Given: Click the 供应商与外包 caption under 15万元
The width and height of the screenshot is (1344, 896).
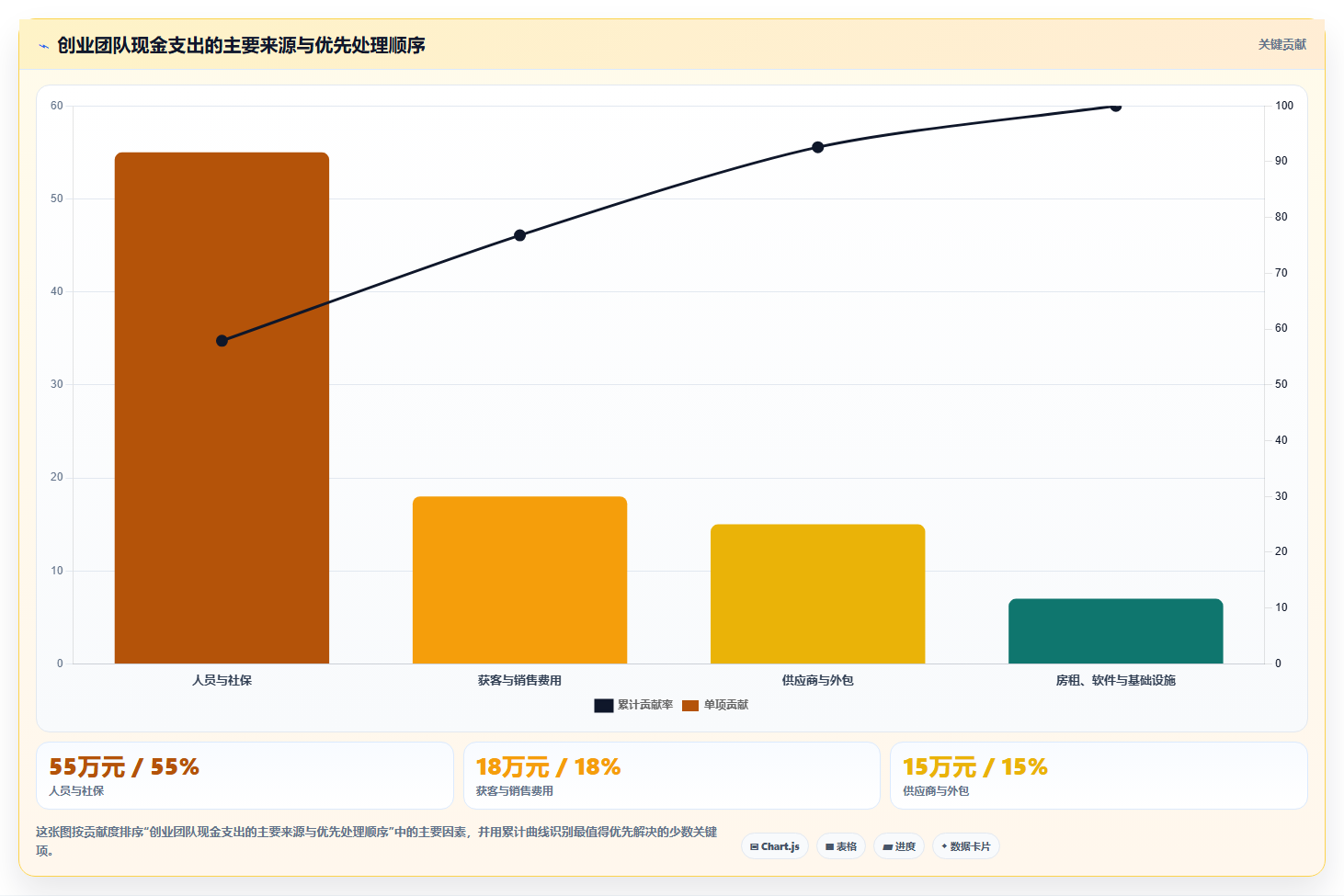Looking at the screenshot, I should [936, 790].
